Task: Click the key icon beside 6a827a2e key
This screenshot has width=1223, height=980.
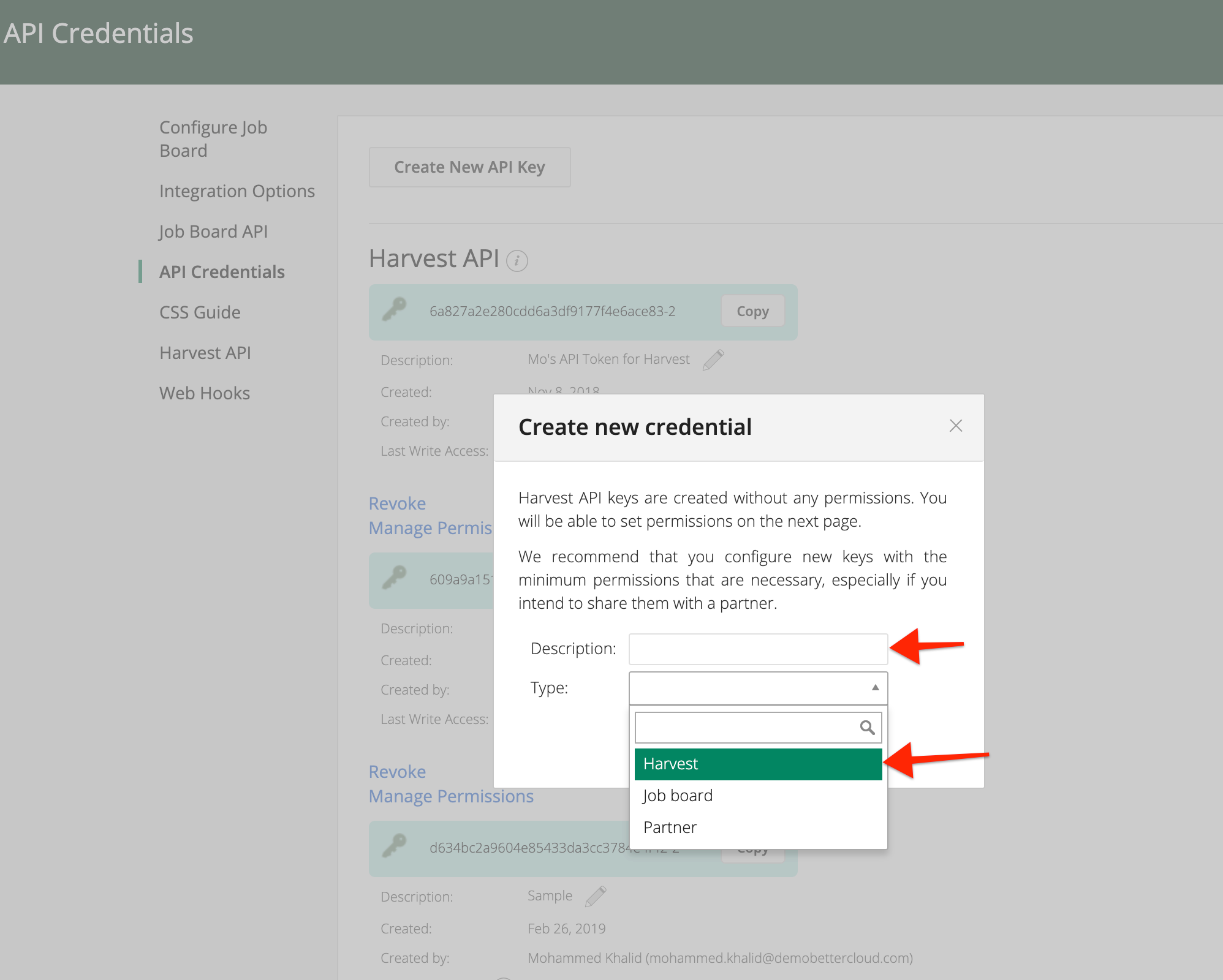Action: pyautogui.click(x=394, y=309)
